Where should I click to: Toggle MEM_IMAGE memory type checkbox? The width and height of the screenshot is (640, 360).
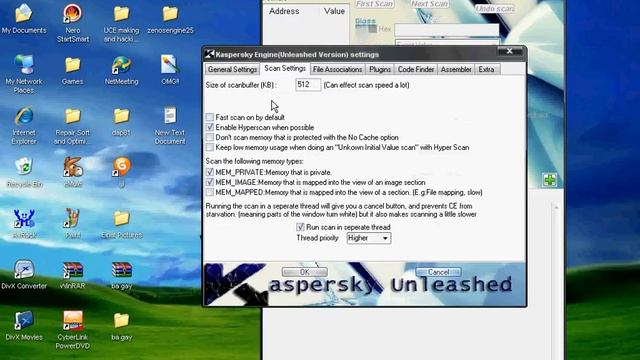[x=210, y=182]
